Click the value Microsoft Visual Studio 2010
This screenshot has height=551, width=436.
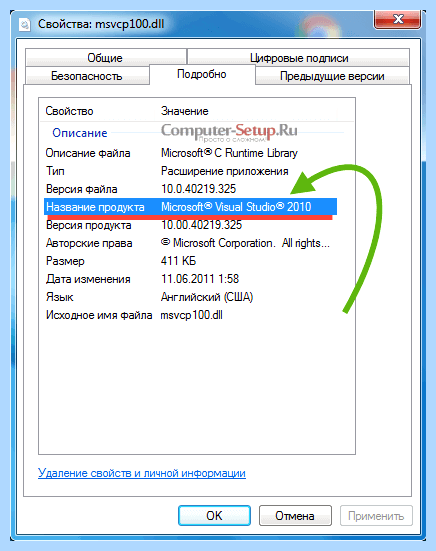(x=236, y=207)
